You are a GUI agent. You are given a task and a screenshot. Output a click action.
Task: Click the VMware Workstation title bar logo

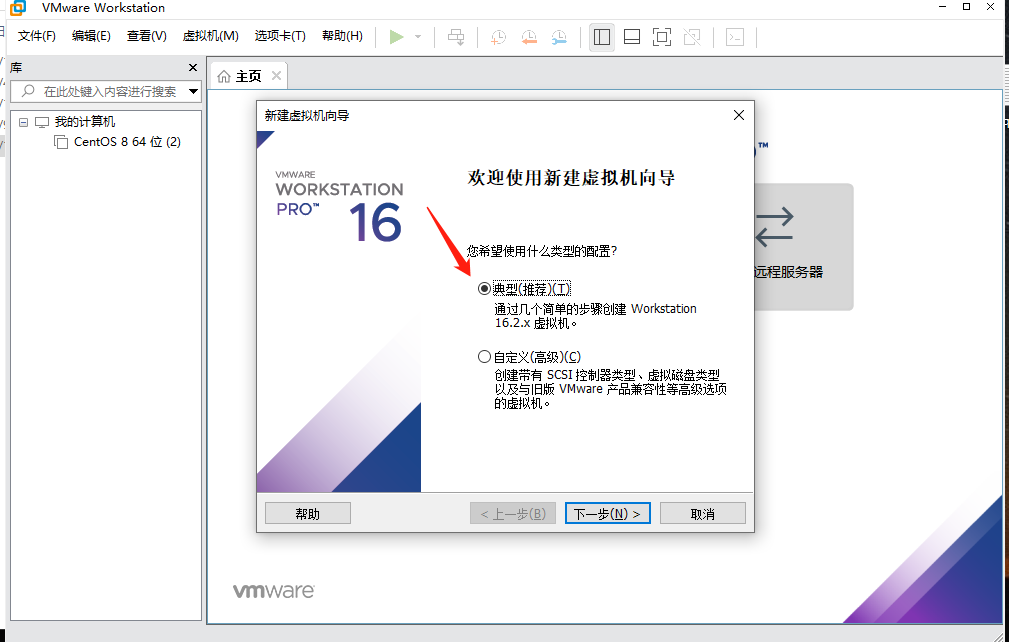pos(18,8)
